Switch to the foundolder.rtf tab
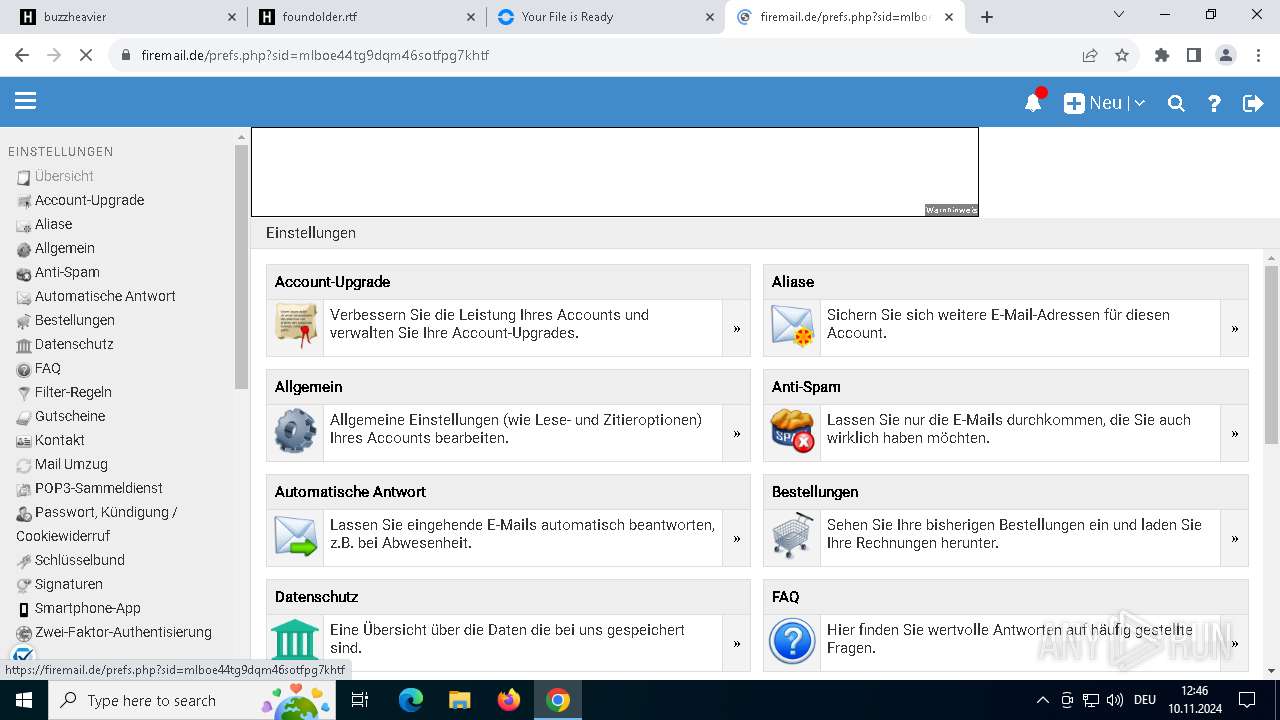1280x720 pixels. tap(365, 17)
